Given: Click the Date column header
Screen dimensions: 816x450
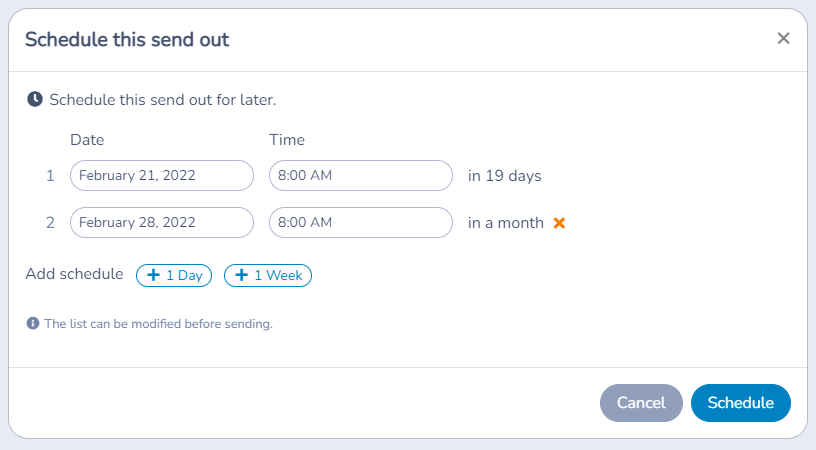Looking at the screenshot, I should [x=87, y=139].
